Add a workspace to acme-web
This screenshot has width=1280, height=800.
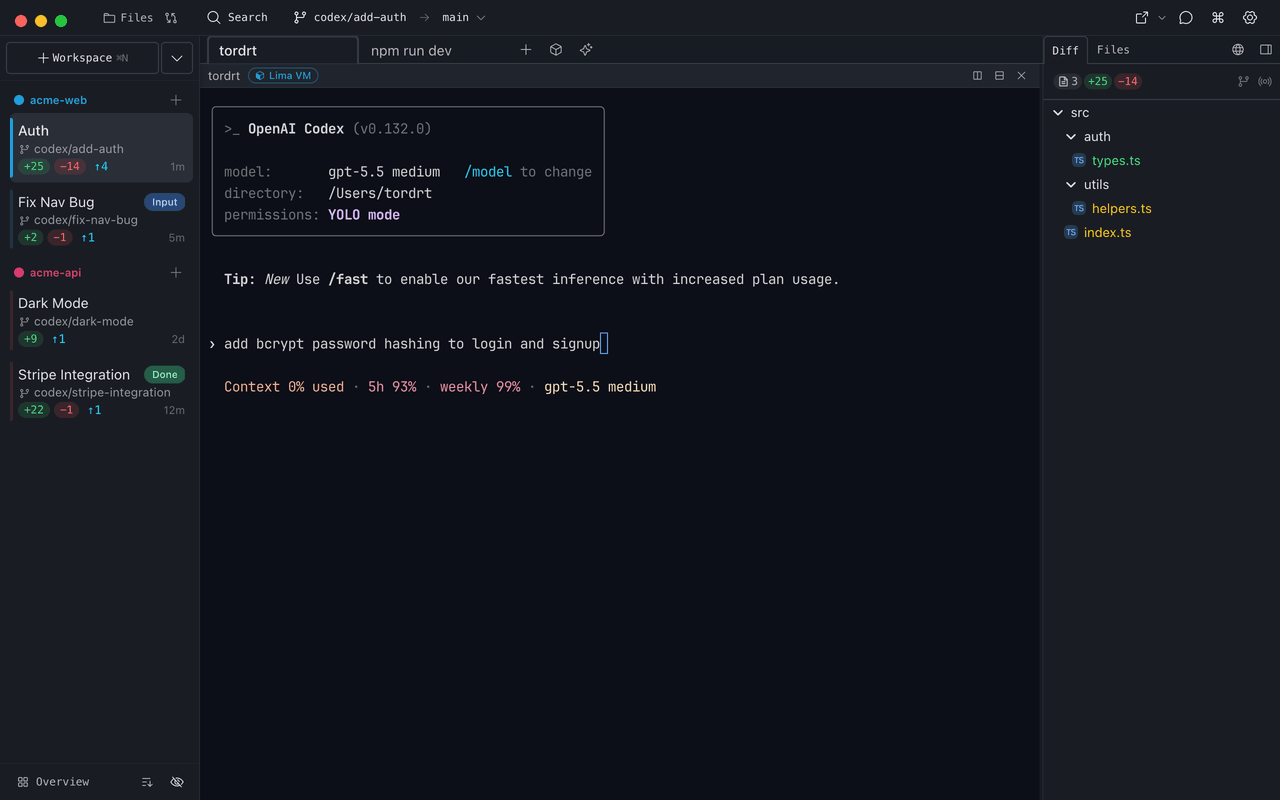point(176,100)
